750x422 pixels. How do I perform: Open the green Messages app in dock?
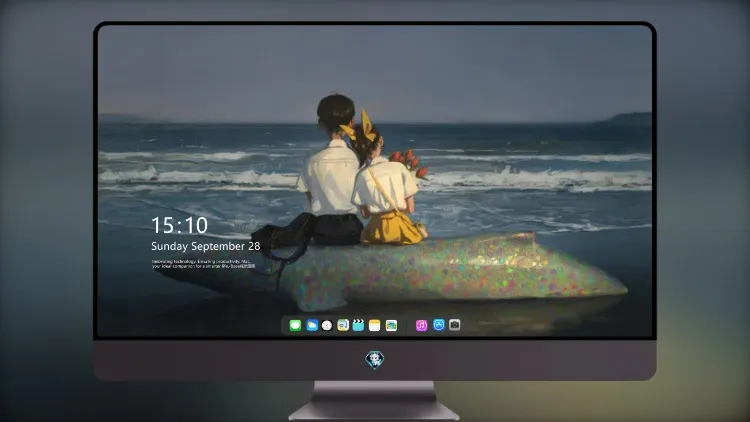(x=295, y=325)
